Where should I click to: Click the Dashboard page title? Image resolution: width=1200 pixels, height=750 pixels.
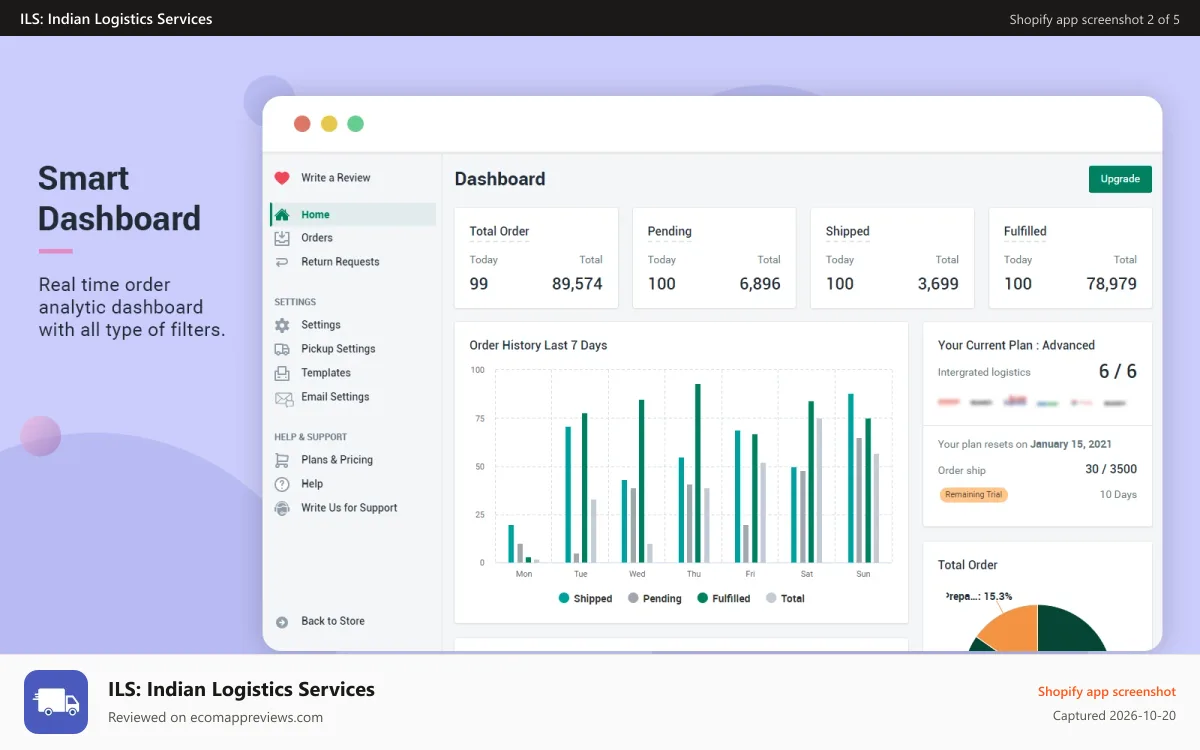(500, 179)
